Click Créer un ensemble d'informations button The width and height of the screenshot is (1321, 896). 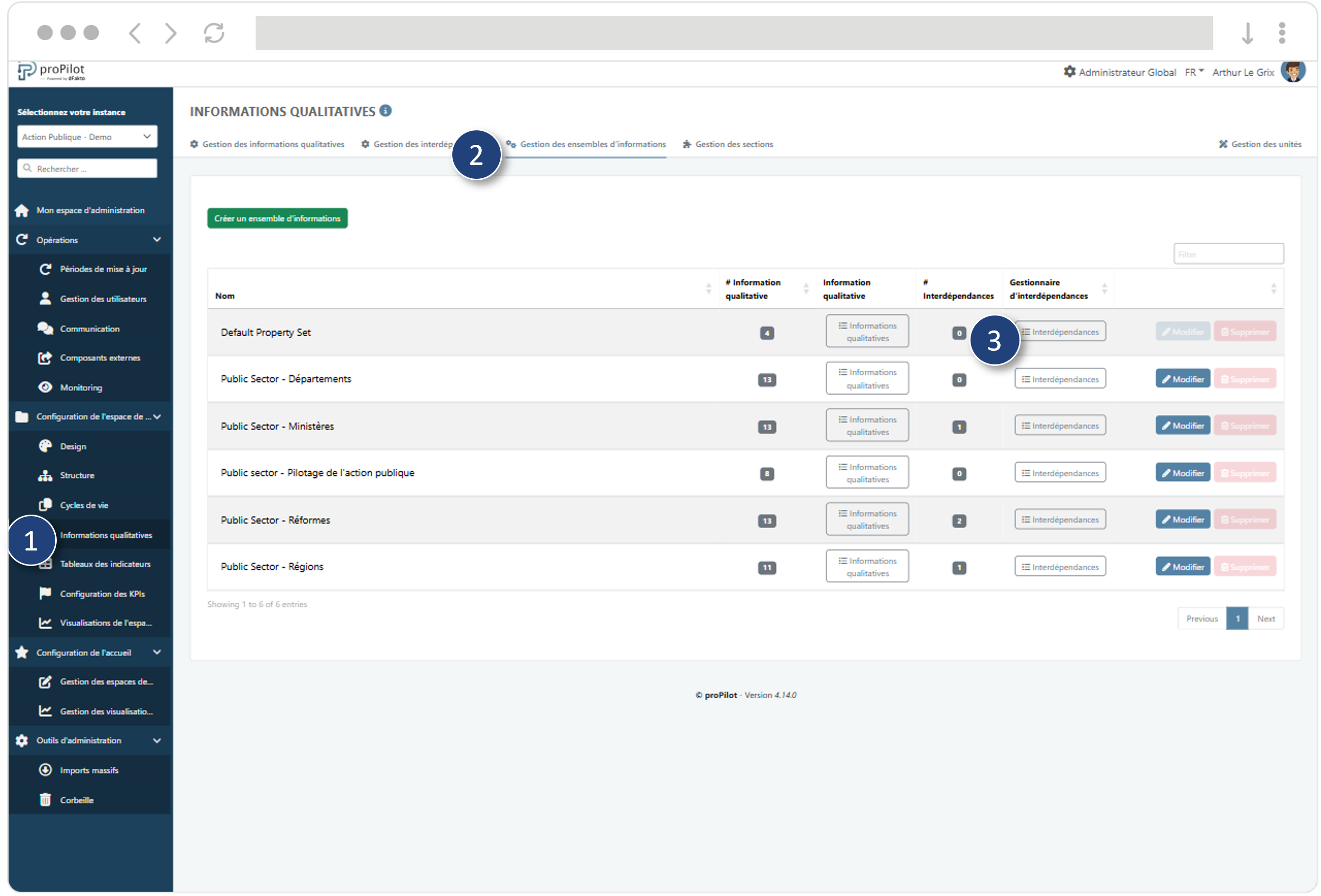point(277,218)
